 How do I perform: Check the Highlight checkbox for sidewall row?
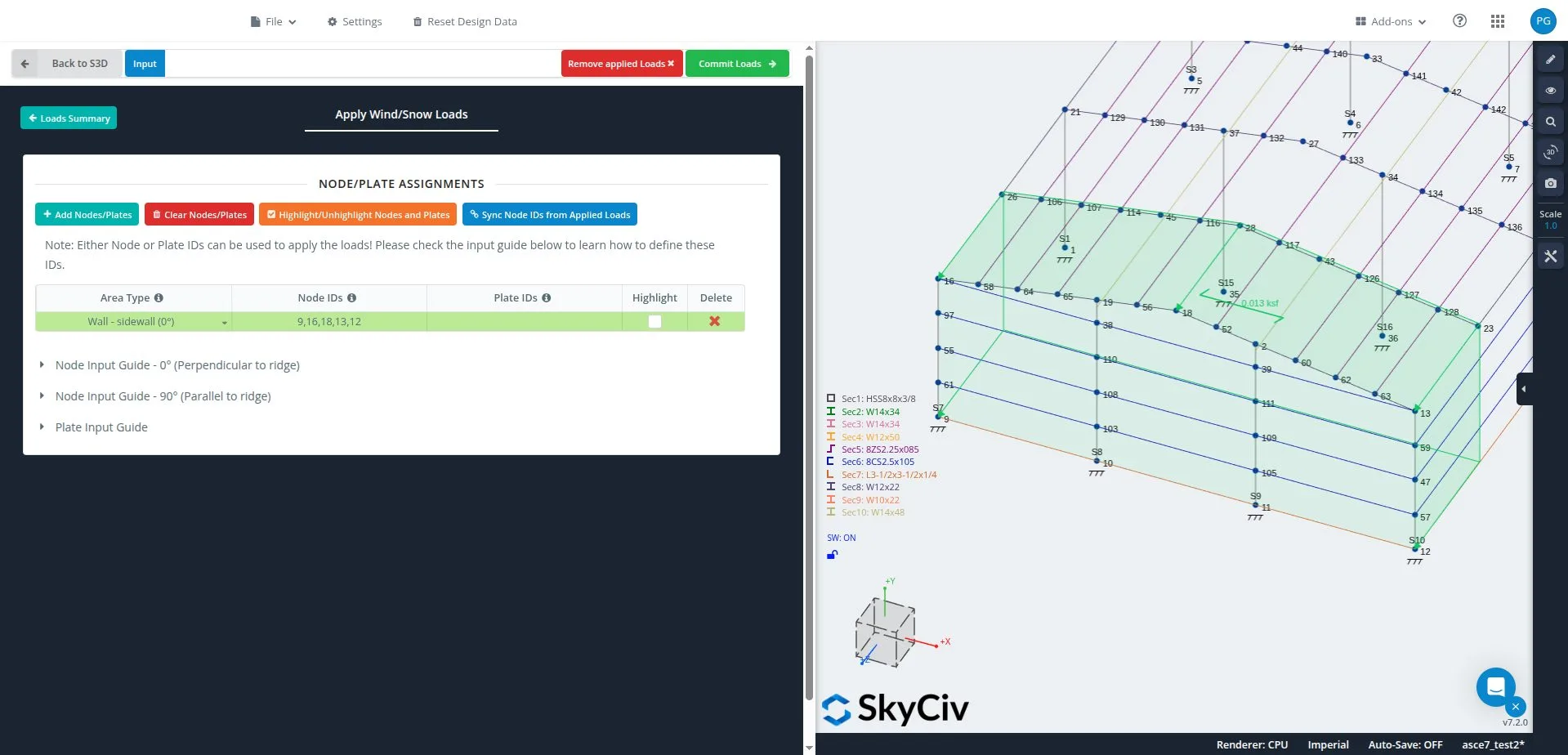coord(654,321)
